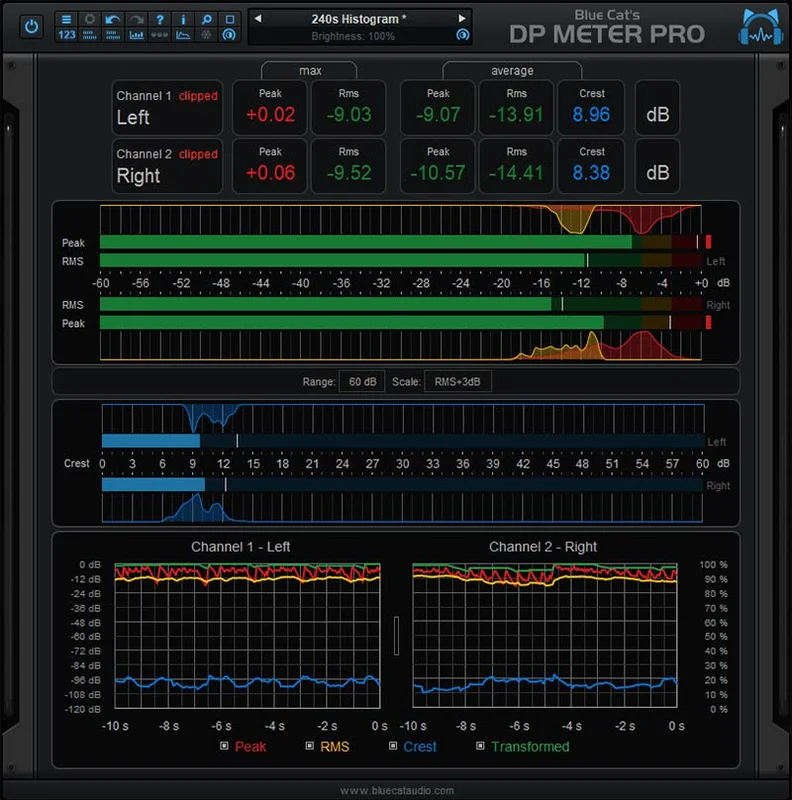Image resolution: width=792 pixels, height=800 pixels.
Task: Toggle the blue 'Crest' curve checkbox
Action: click(393, 746)
